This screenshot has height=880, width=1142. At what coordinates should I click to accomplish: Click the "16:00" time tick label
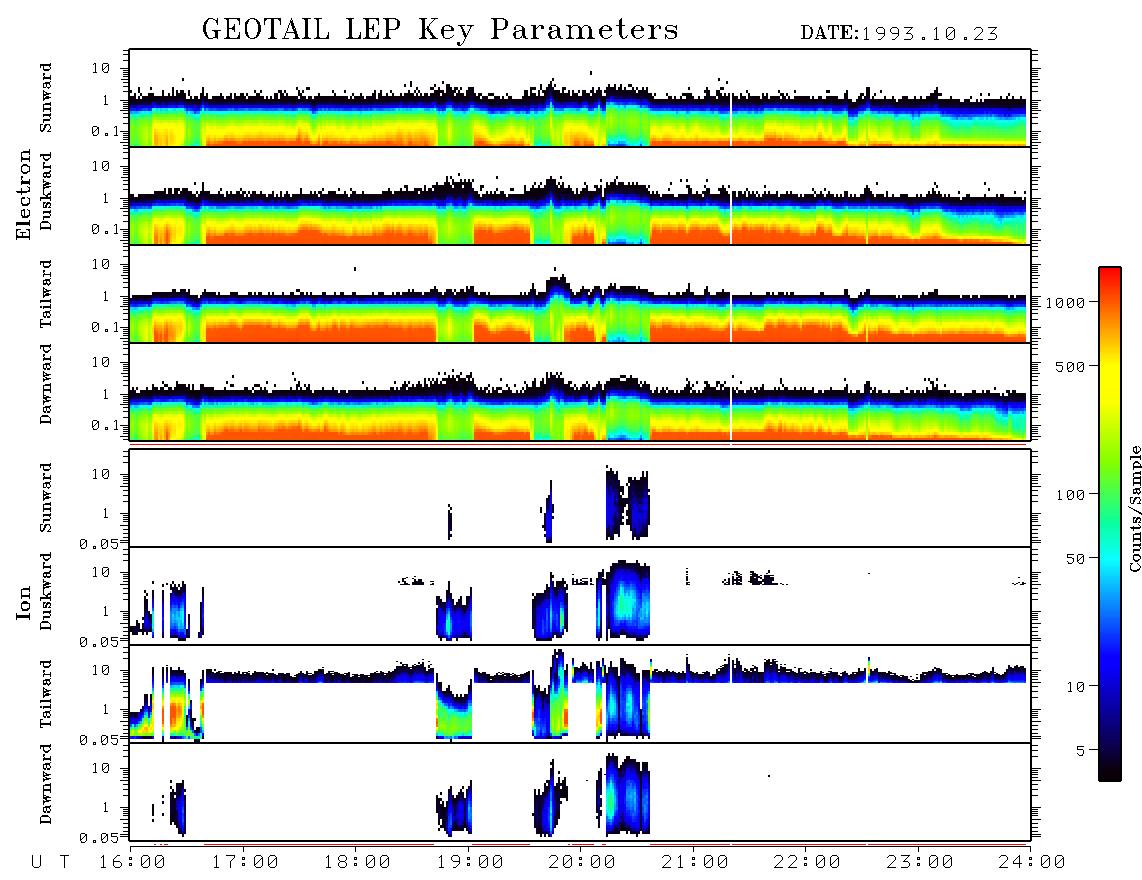[x=132, y=863]
